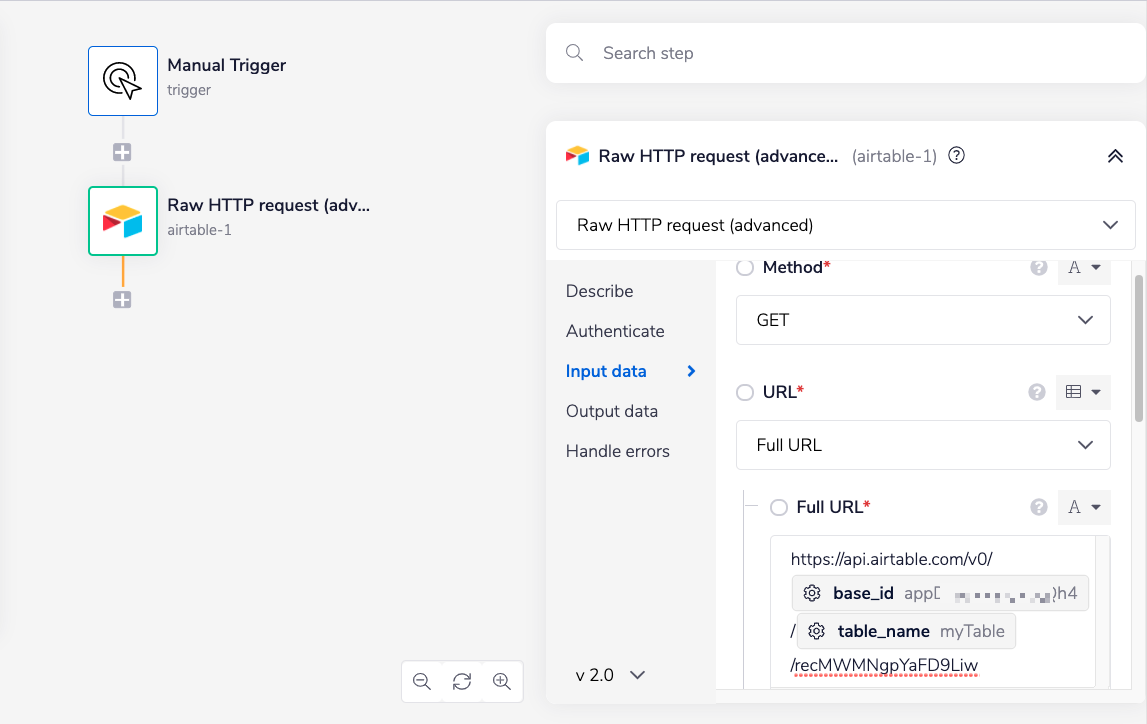
Task: Open the table_name variable settings gear
Action: pyautogui.click(x=817, y=631)
